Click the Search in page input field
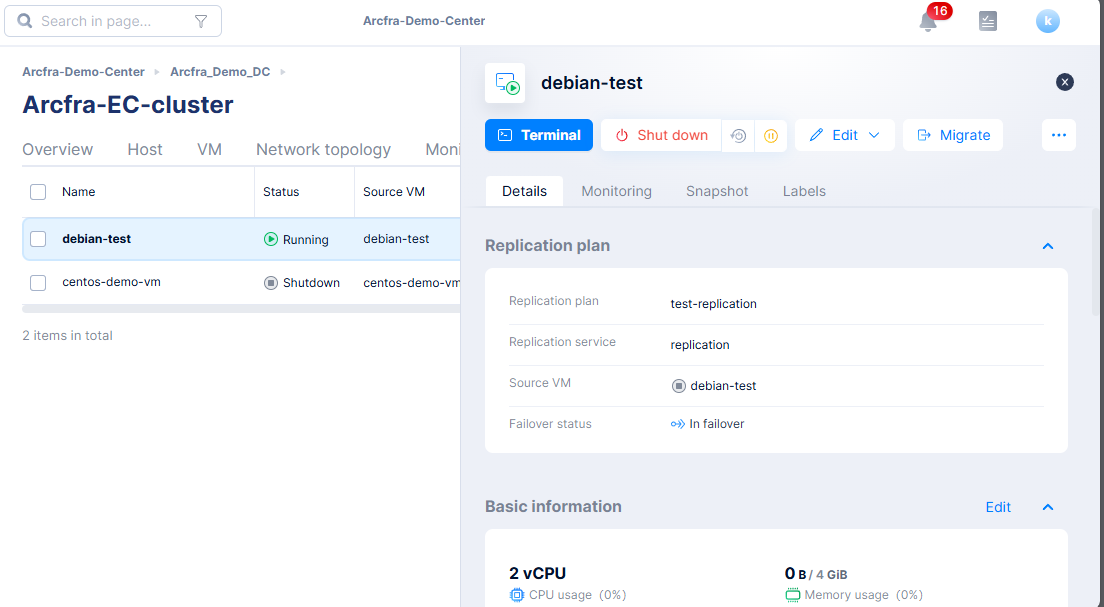The width and height of the screenshot is (1104, 607). [110, 21]
